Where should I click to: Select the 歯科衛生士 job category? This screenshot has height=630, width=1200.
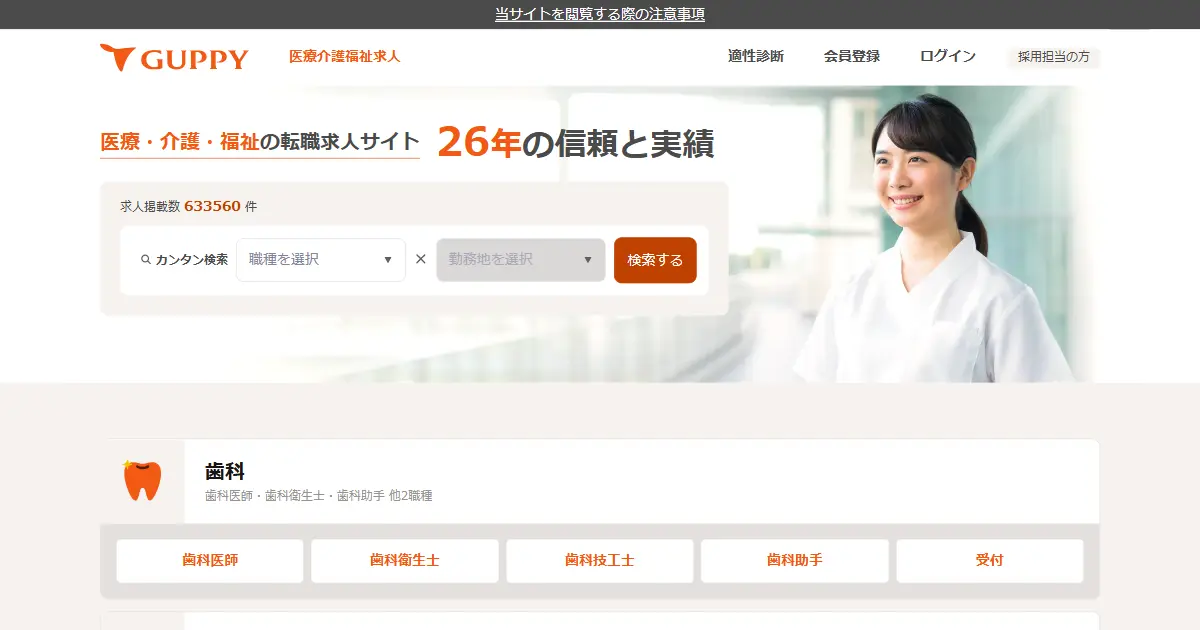click(405, 561)
